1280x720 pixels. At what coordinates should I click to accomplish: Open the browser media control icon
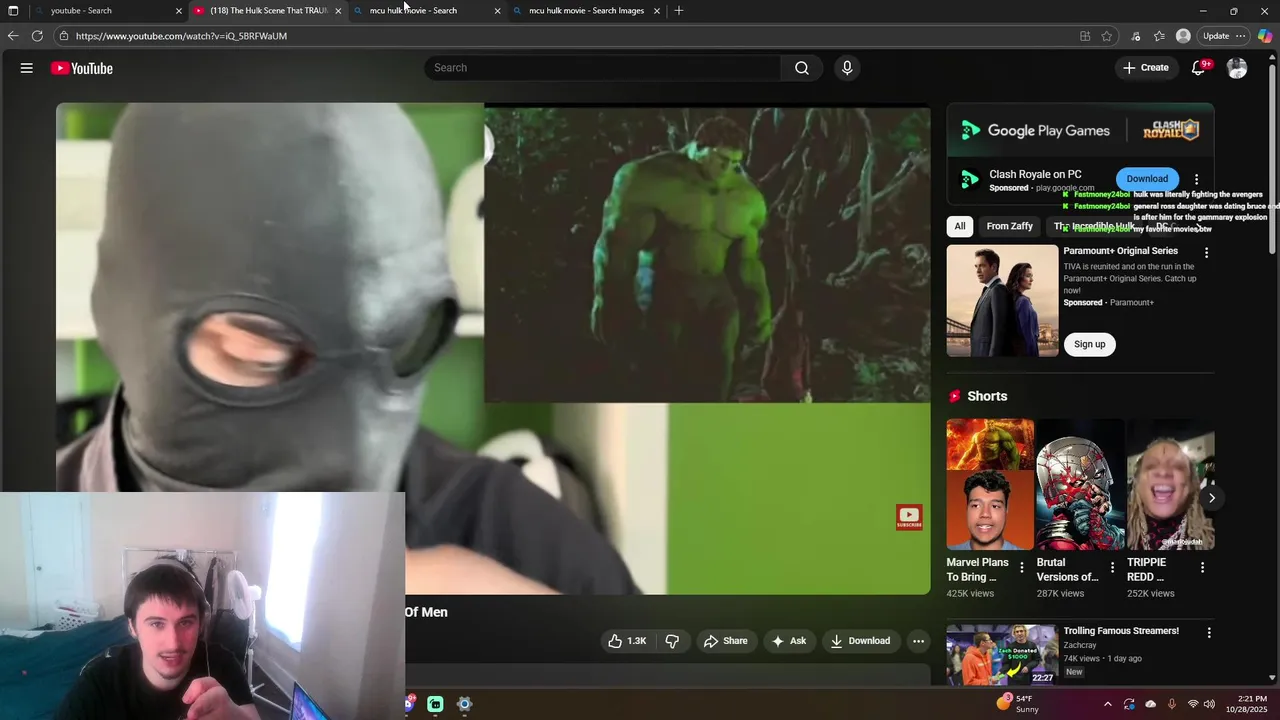[1136, 36]
